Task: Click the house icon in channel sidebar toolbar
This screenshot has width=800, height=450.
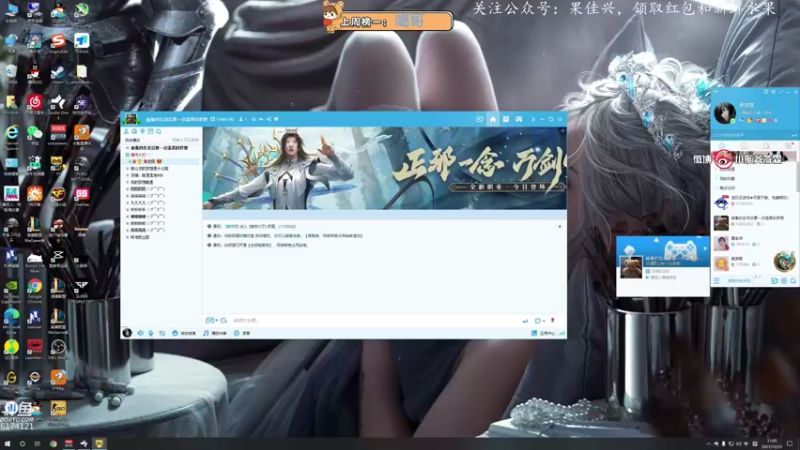Action: (135, 132)
